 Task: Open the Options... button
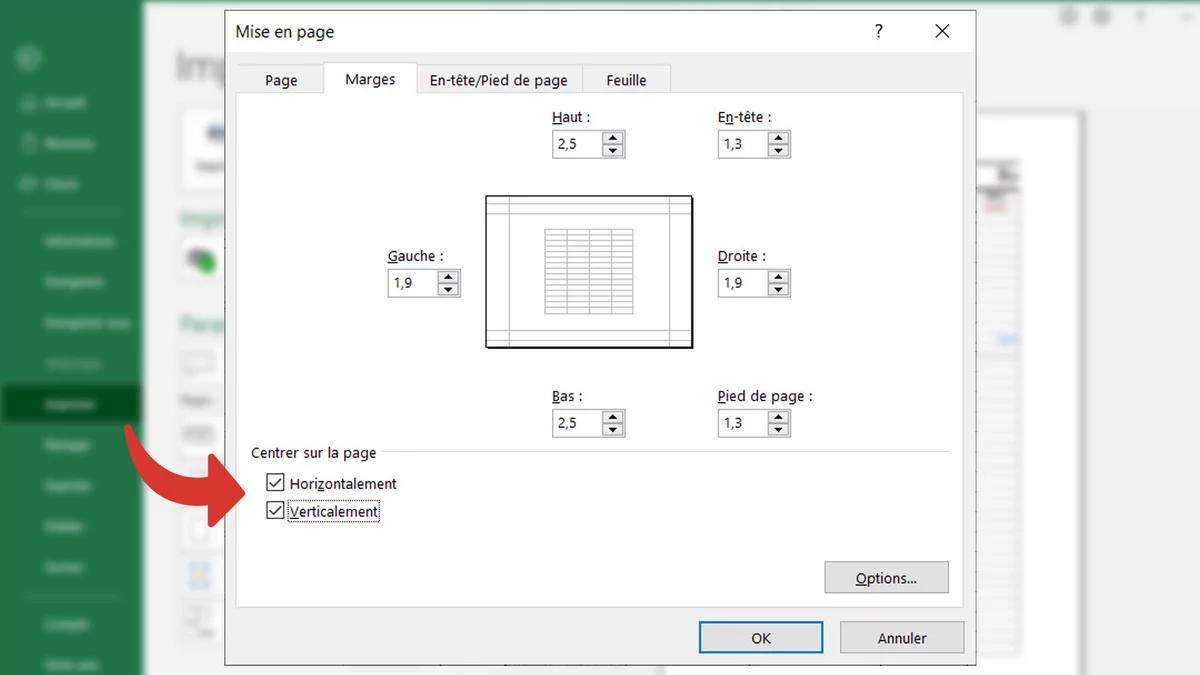[x=886, y=578]
